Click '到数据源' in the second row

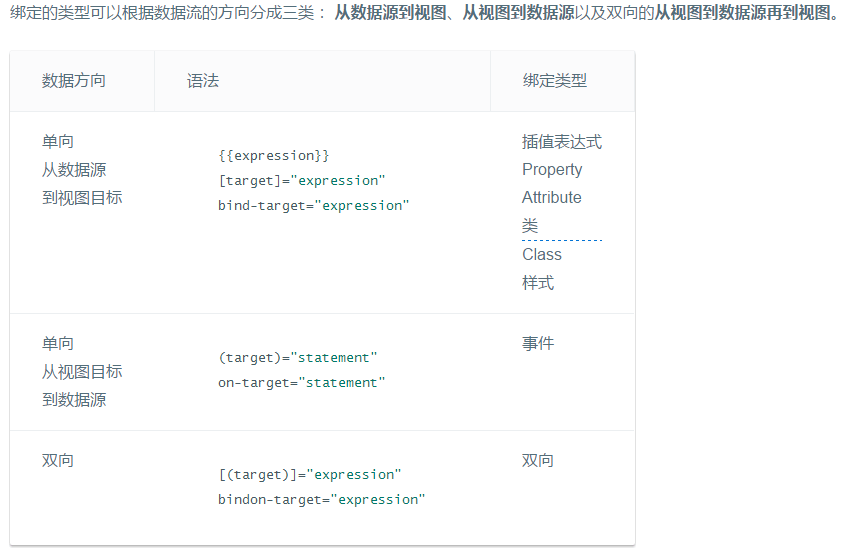click(74, 399)
